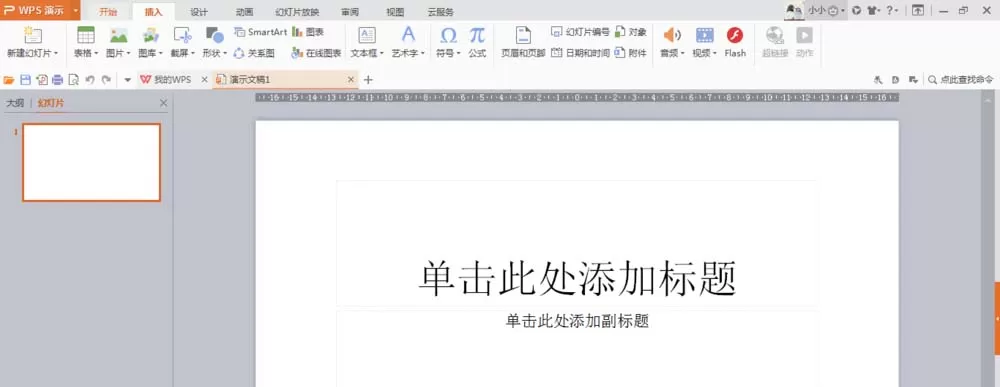Click the 图表 chart button
The height and width of the screenshot is (387, 1000).
307,32
